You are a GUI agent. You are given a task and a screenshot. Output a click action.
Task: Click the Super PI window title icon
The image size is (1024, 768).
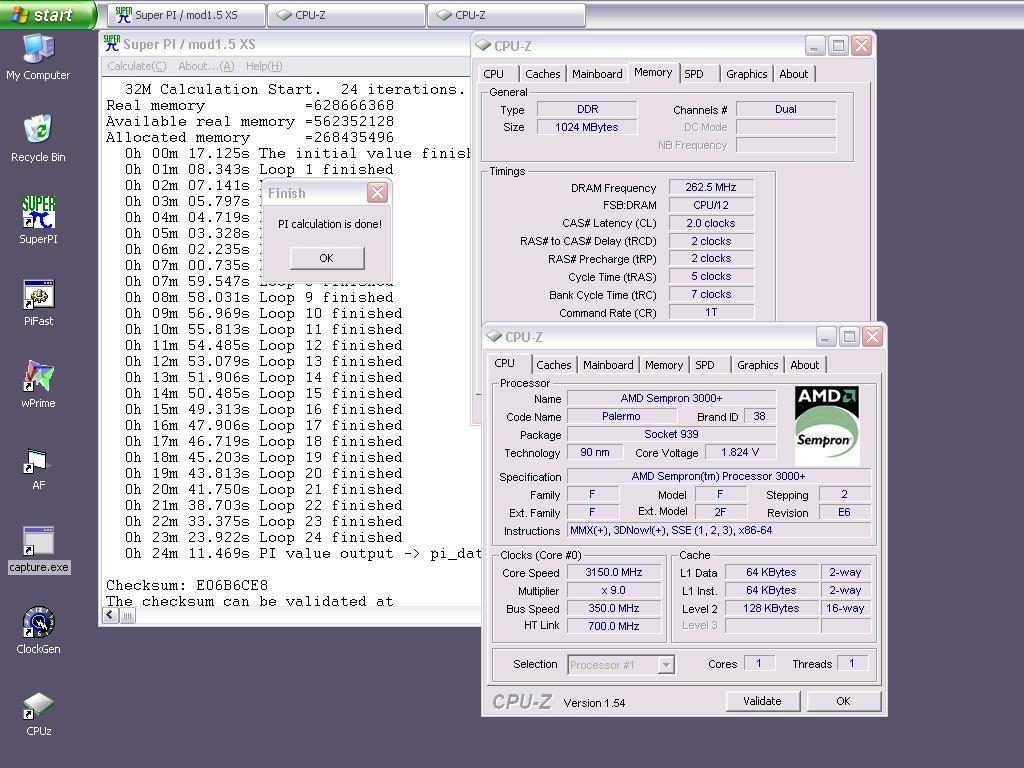[112, 44]
